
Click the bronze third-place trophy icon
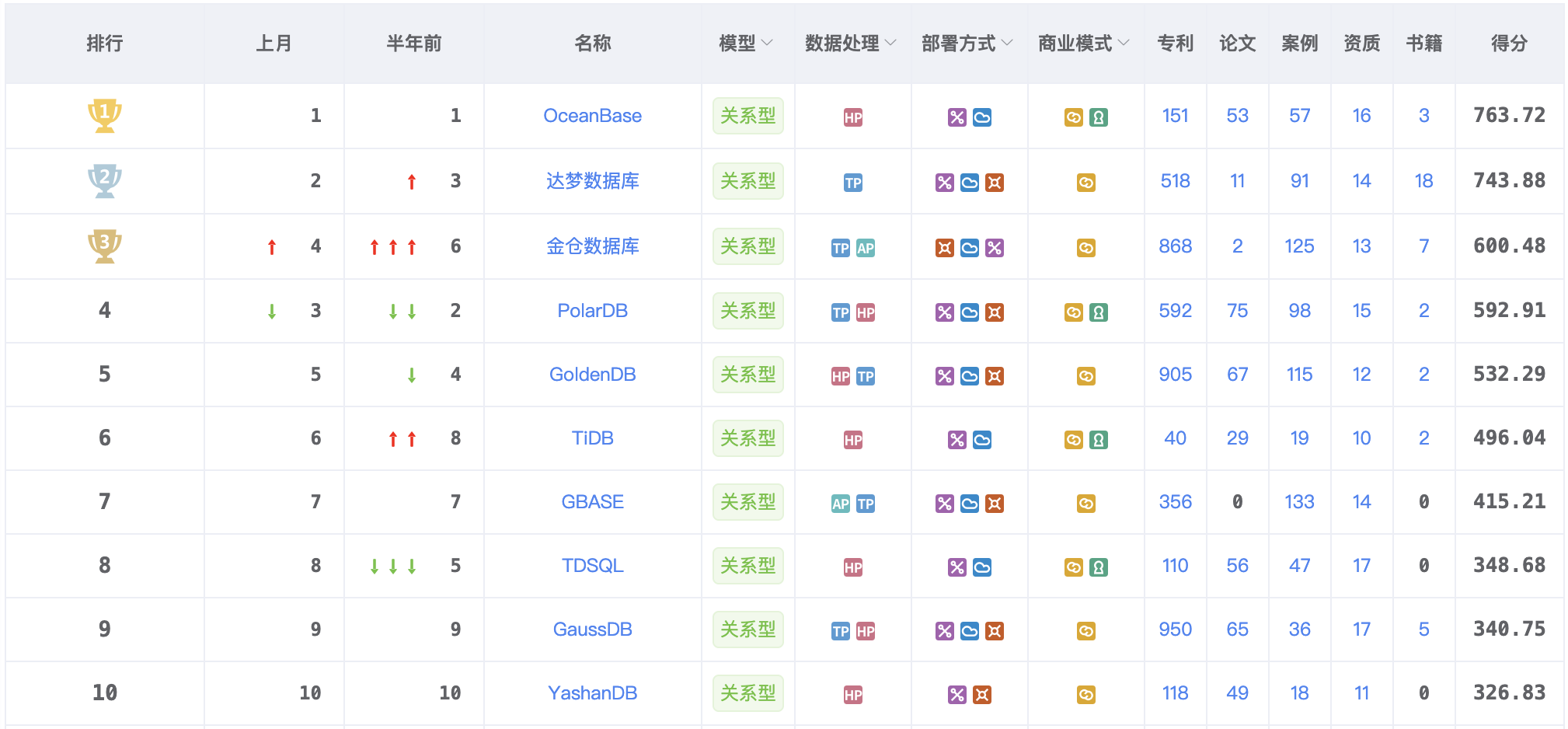tap(104, 246)
